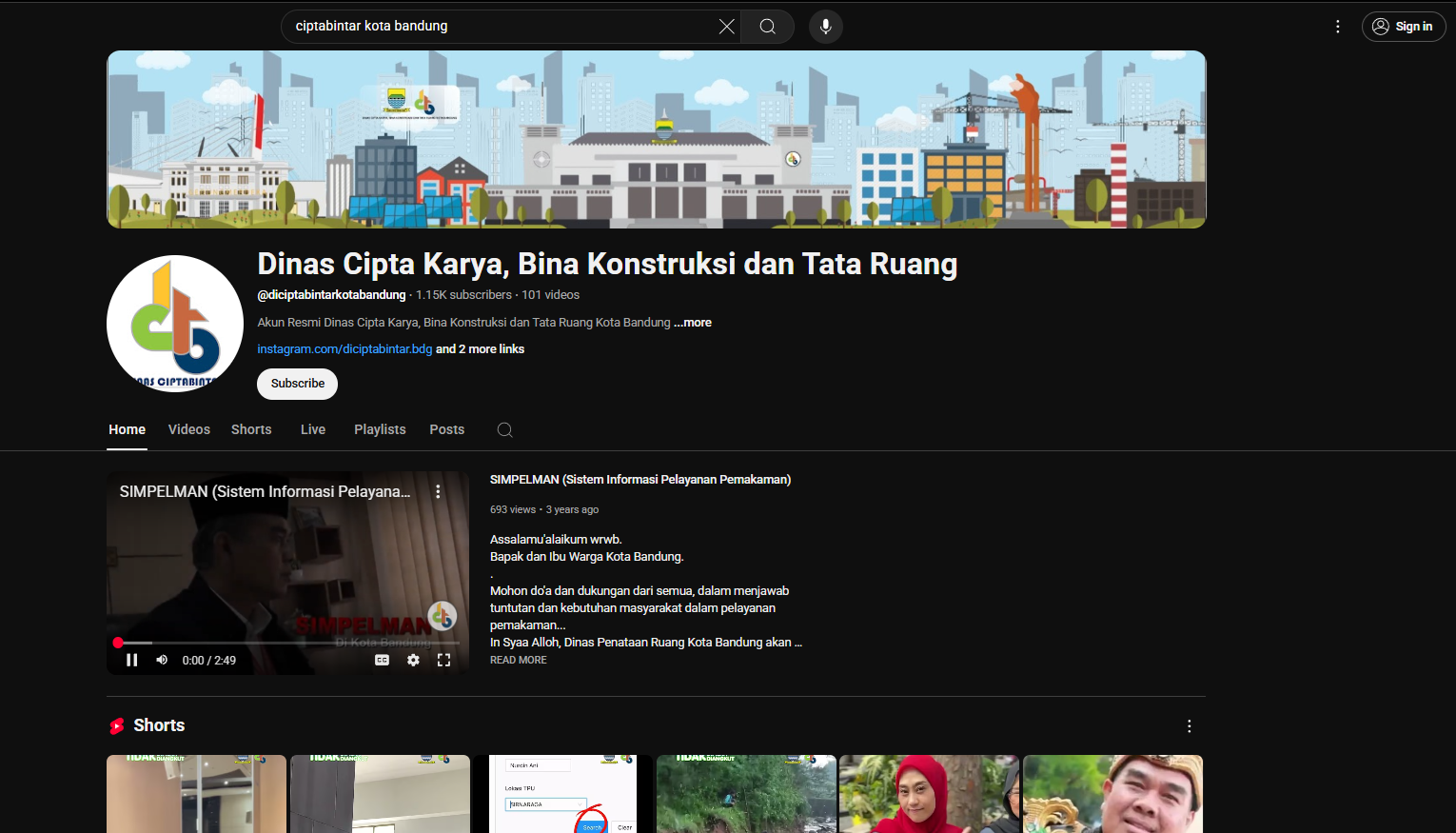1456x833 pixels.
Task: Open the Shorts thumbnail showing green hillside
Action: (746, 794)
